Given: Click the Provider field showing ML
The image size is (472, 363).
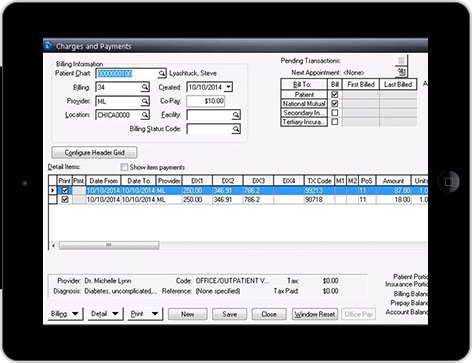Looking at the screenshot, I should (x=118, y=101).
